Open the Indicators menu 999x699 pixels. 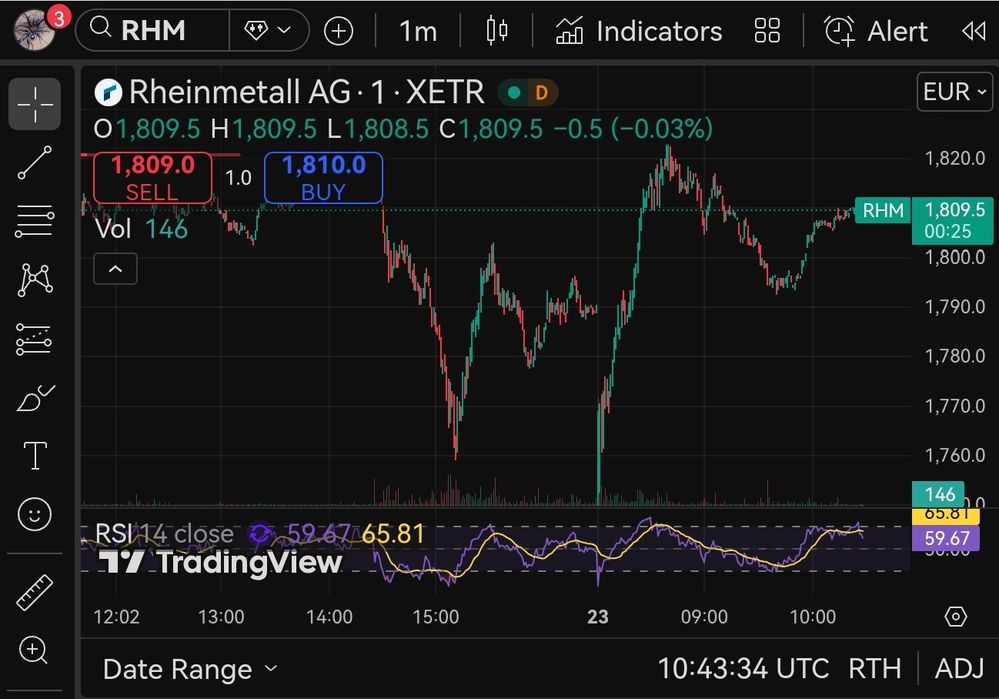(x=639, y=31)
